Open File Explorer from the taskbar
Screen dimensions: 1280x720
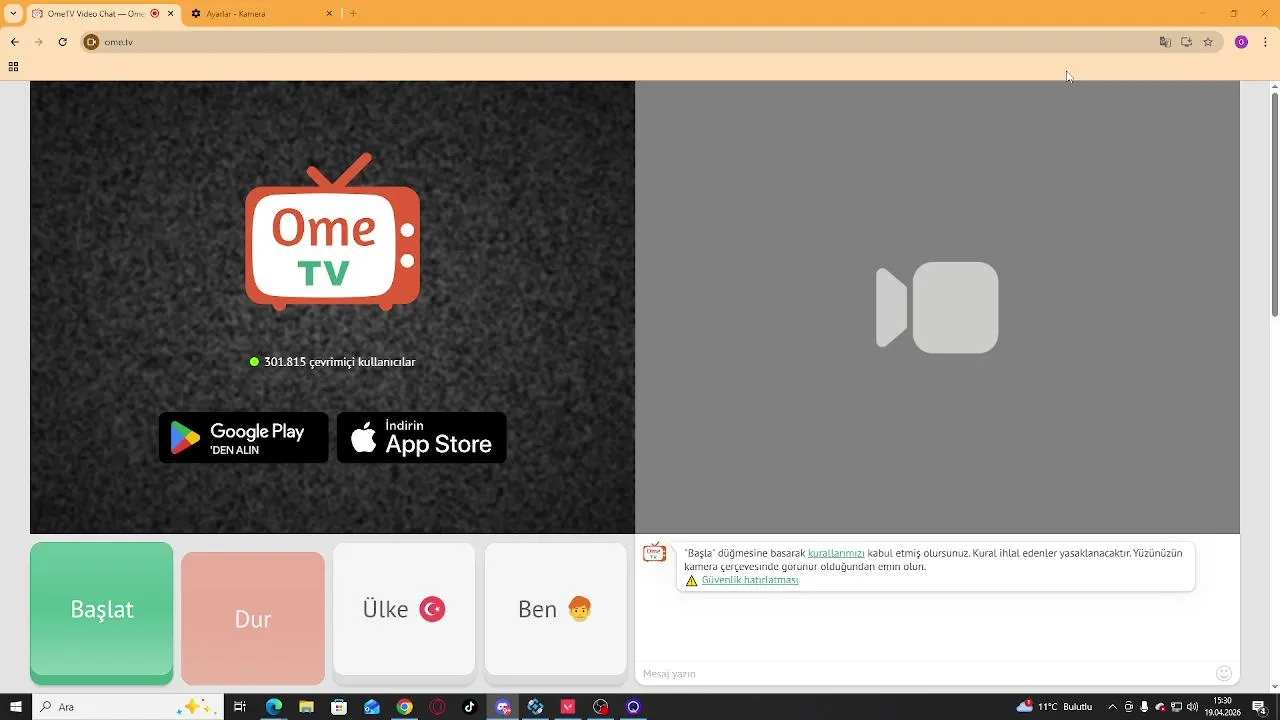(x=306, y=707)
